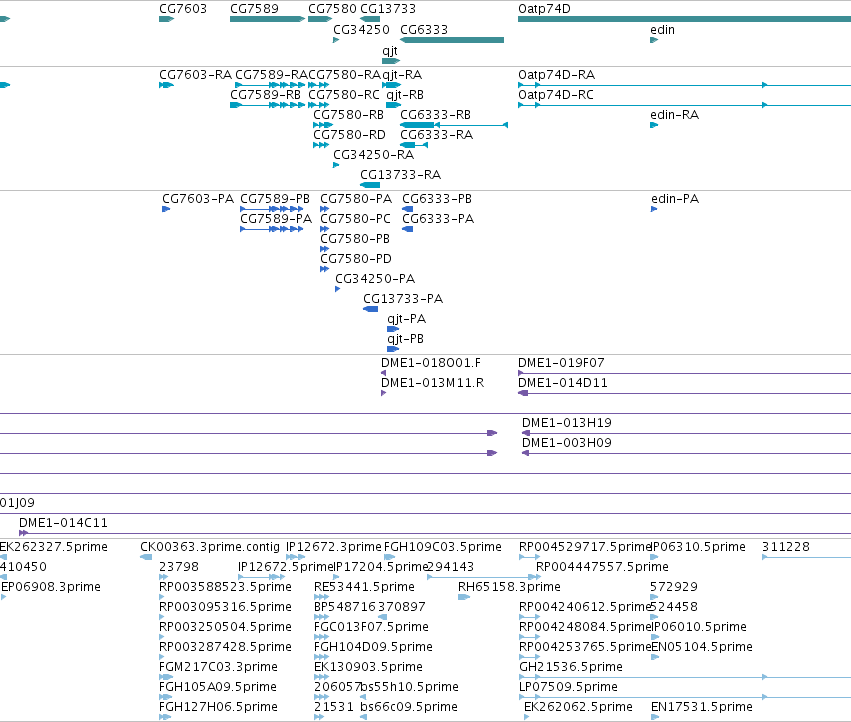Image resolution: width=851 pixels, height=722 pixels.
Task: Select EST FGM217C03.3prime label
Action: [x=218, y=667]
